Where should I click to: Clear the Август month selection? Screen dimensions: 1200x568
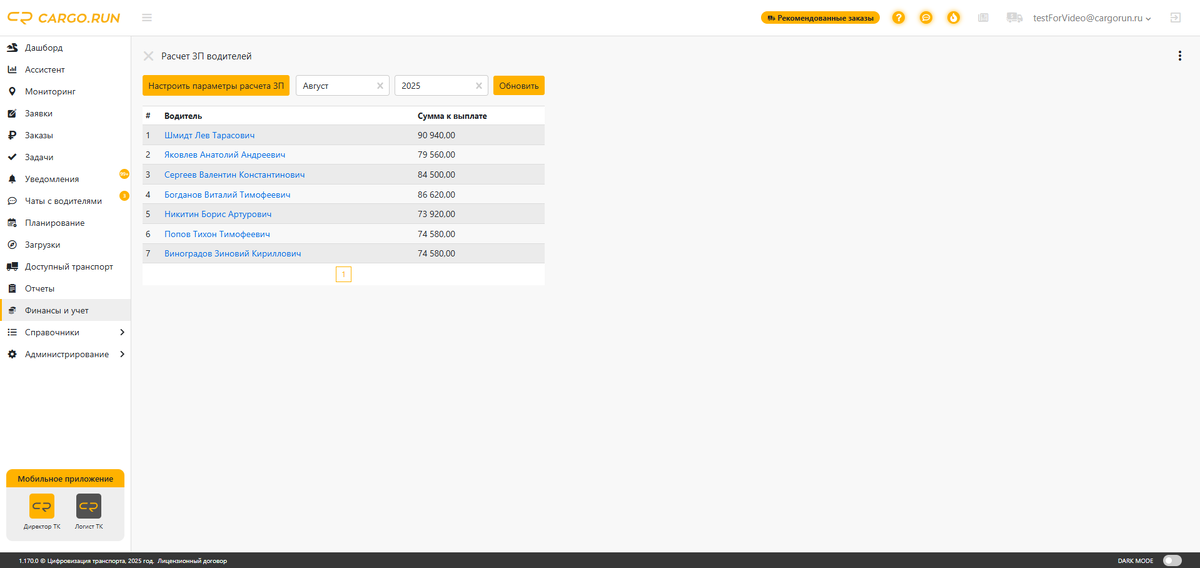point(380,86)
